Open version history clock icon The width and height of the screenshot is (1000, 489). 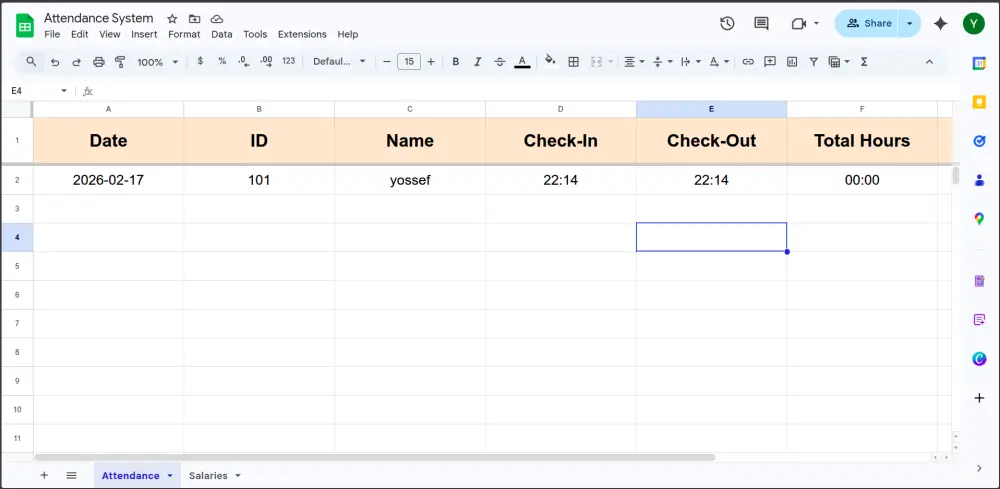727,24
